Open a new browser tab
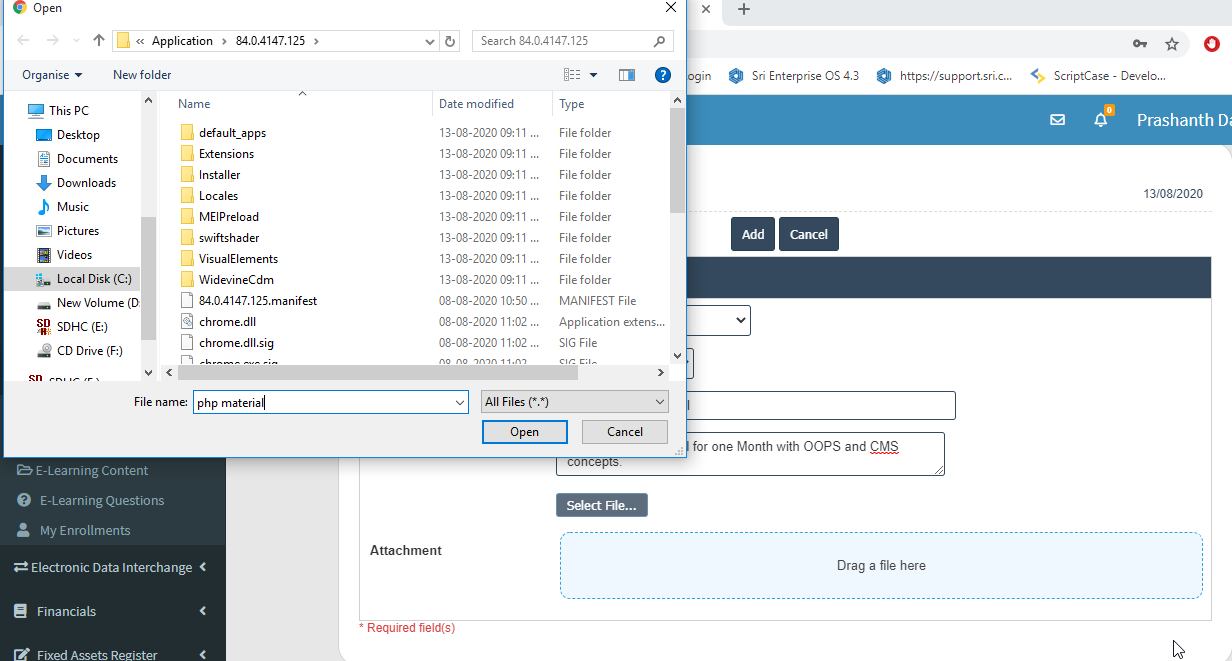 pos(743,10)
